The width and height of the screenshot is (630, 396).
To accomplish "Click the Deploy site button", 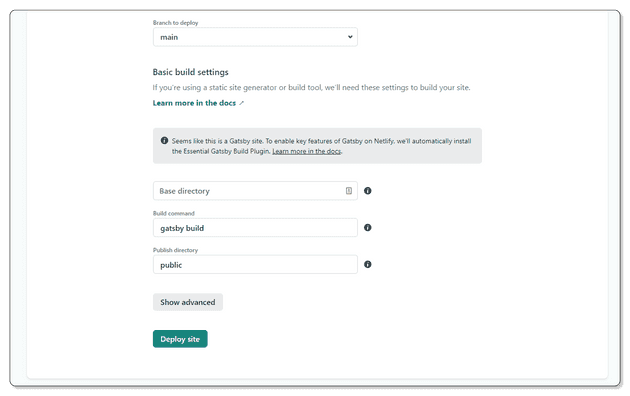I will tap(180, 339).
